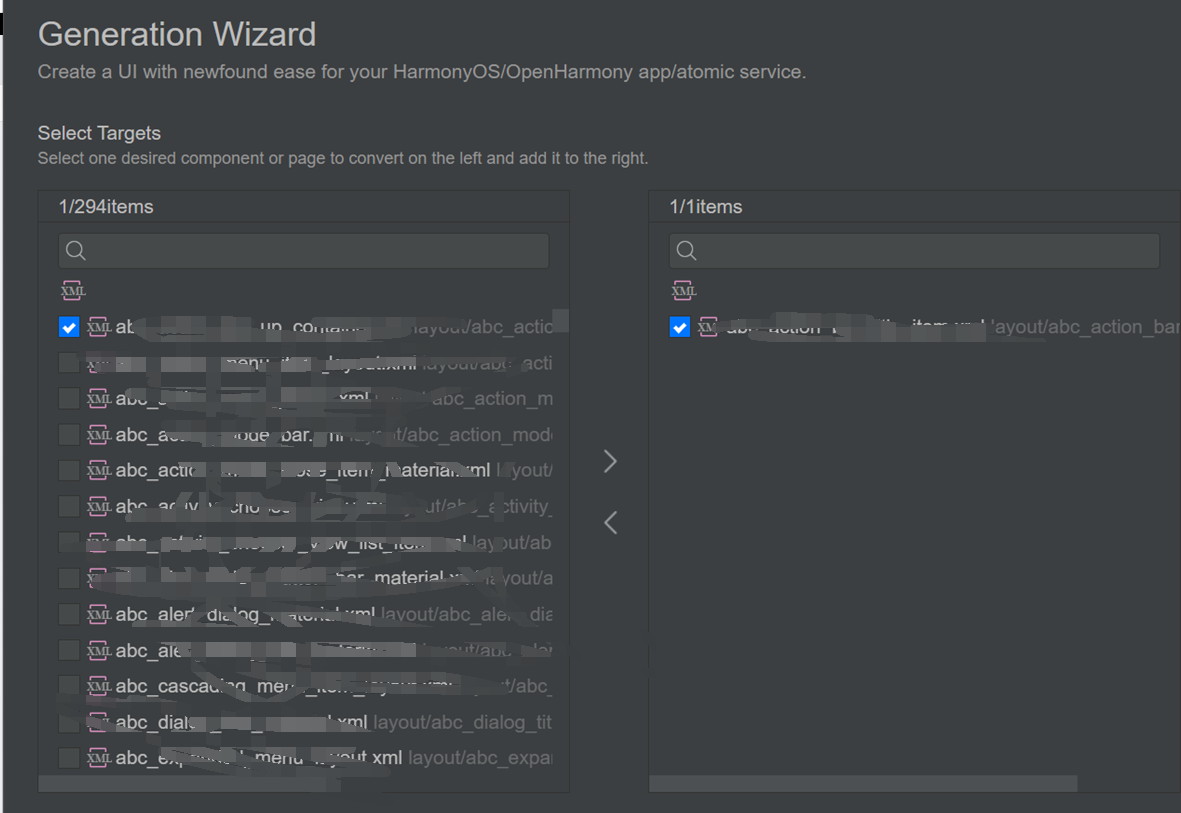This screenshot has width=1181, height=813.
Task: Click XML file icon of abc_cascading_menu_item row
Action: pyautogui.click(x=98, y=686)
